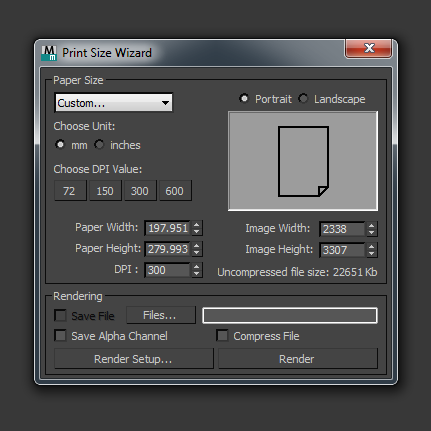Set DPI preset to 72
This screenshot has height=431, width=431.
70,191
